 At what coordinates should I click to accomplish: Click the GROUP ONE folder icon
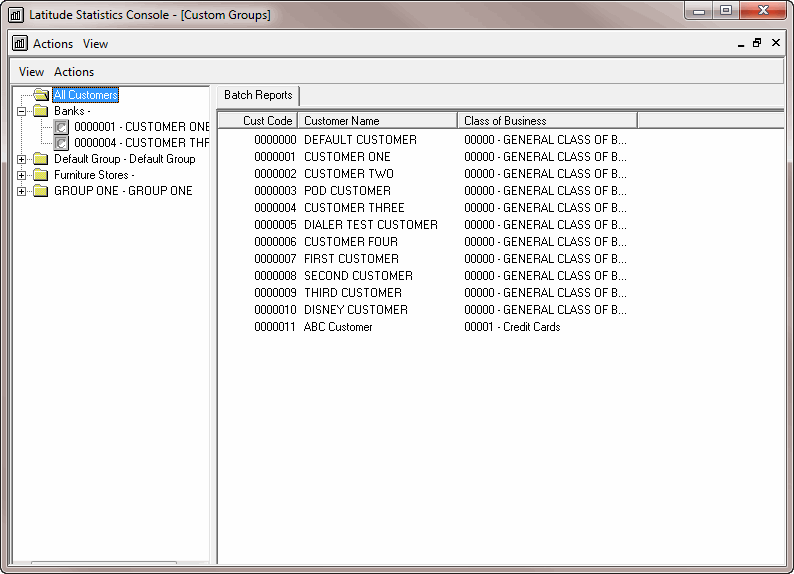tap(41, 191)
